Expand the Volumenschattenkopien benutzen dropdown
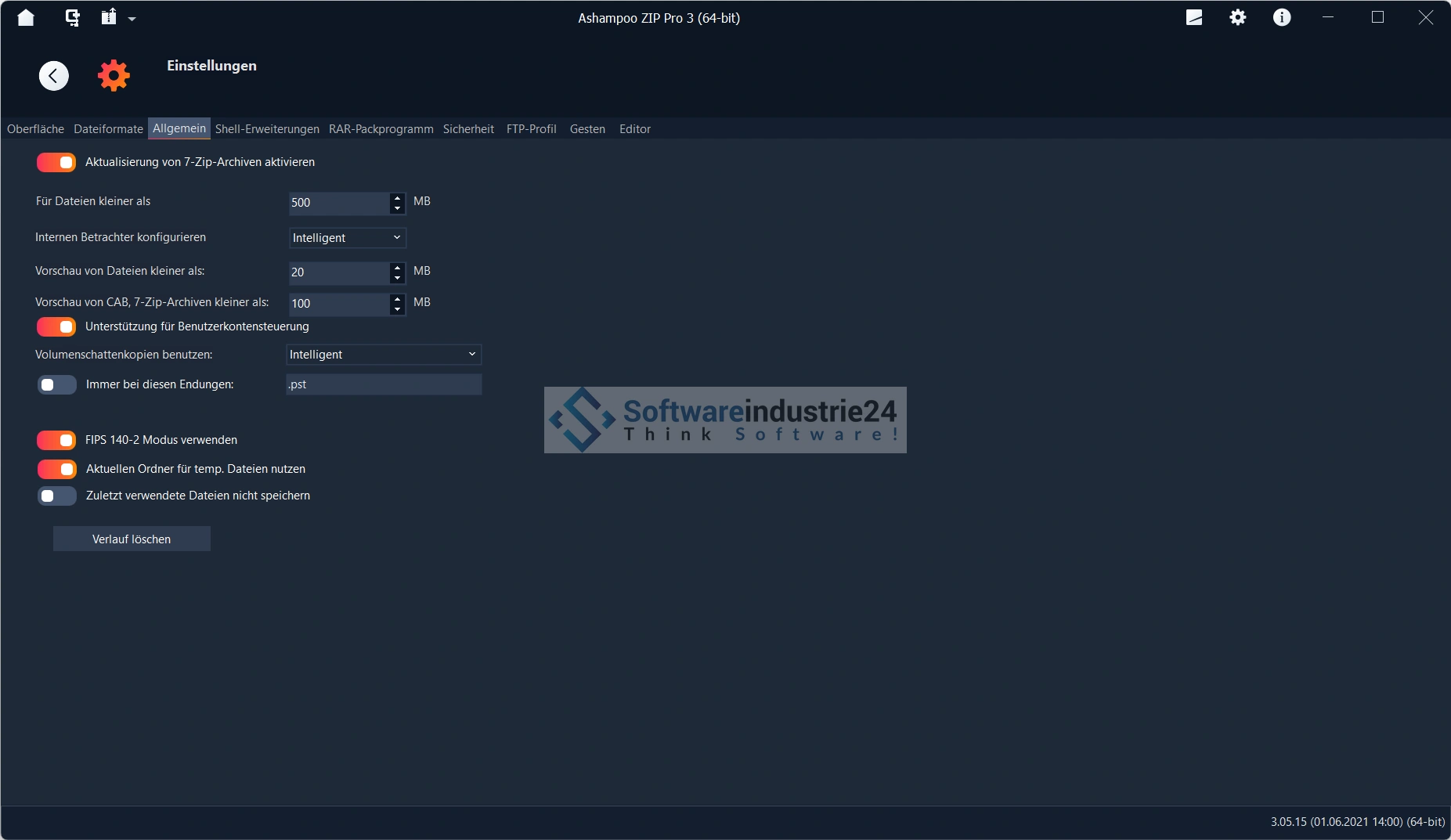 [383, 355]
